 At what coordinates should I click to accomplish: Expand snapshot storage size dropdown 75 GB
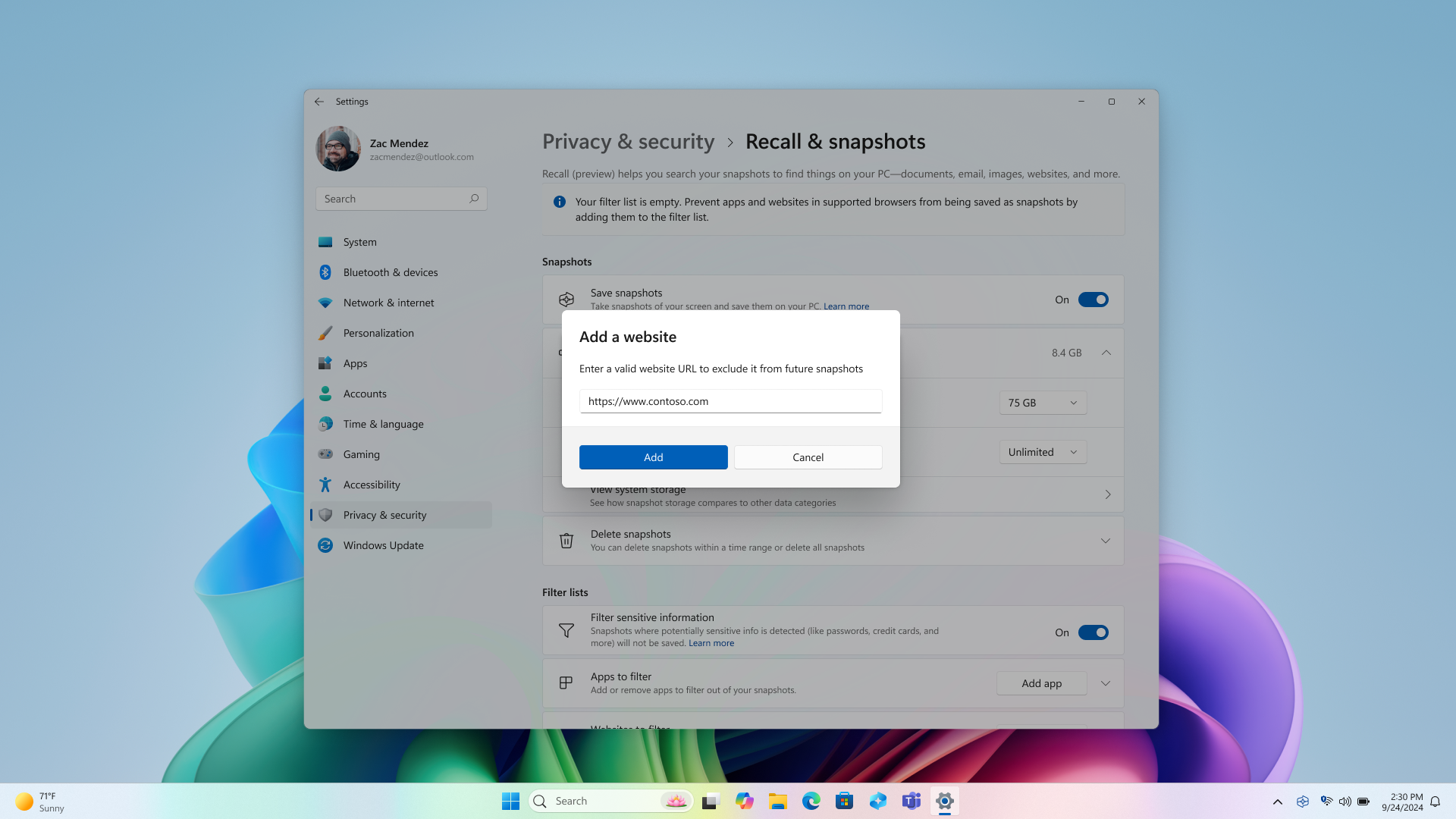[1043, 402]
